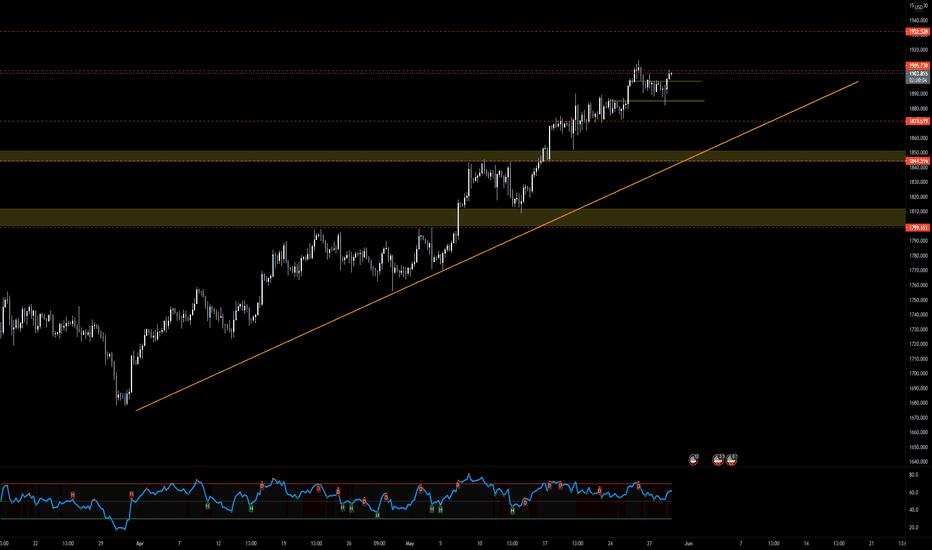Viewport: 932px width, 550px height.
Task: Open the USD currency selector on price axis
Action: pos(919,7)
